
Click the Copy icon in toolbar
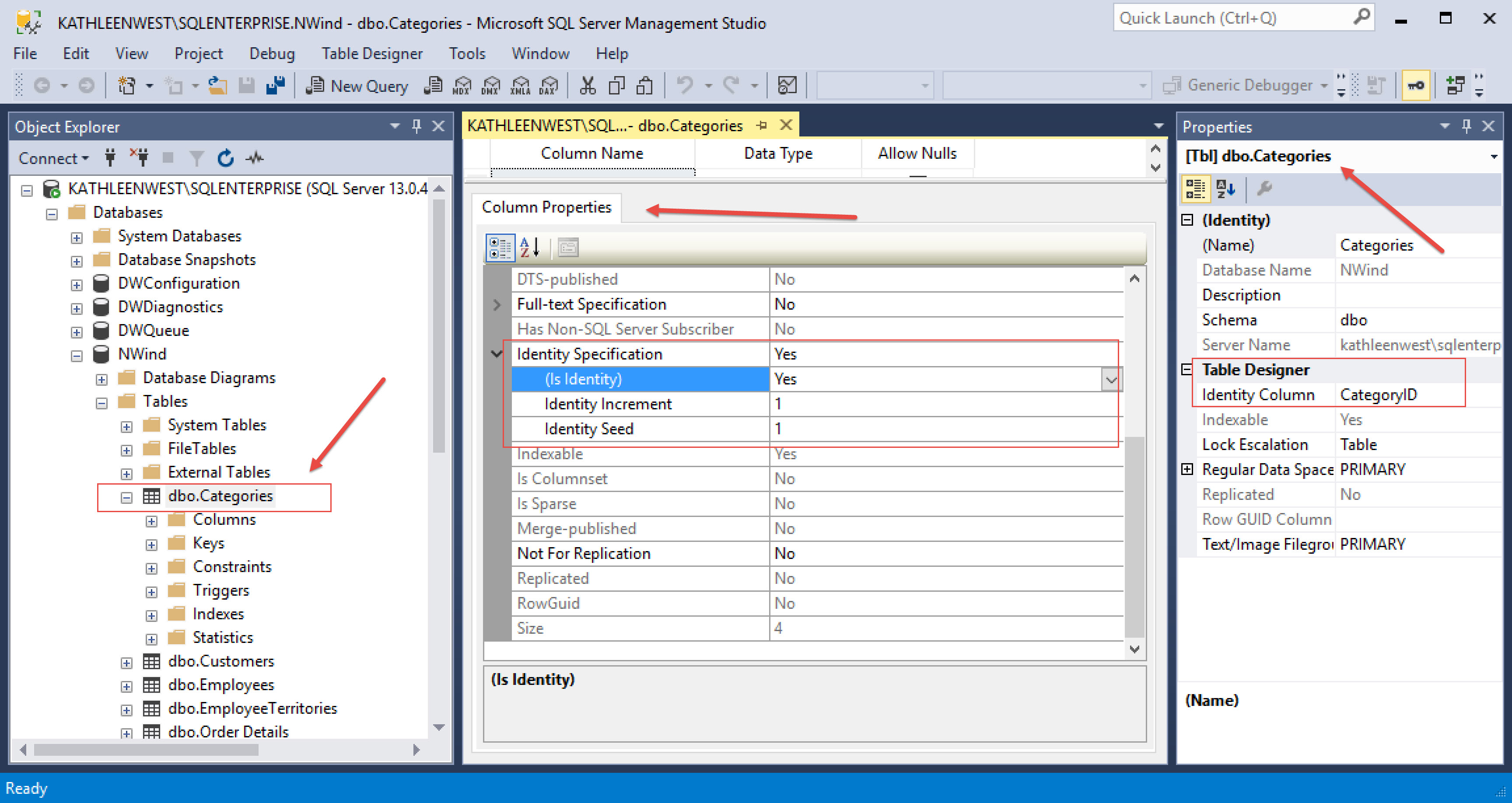[x=616, y=86]
